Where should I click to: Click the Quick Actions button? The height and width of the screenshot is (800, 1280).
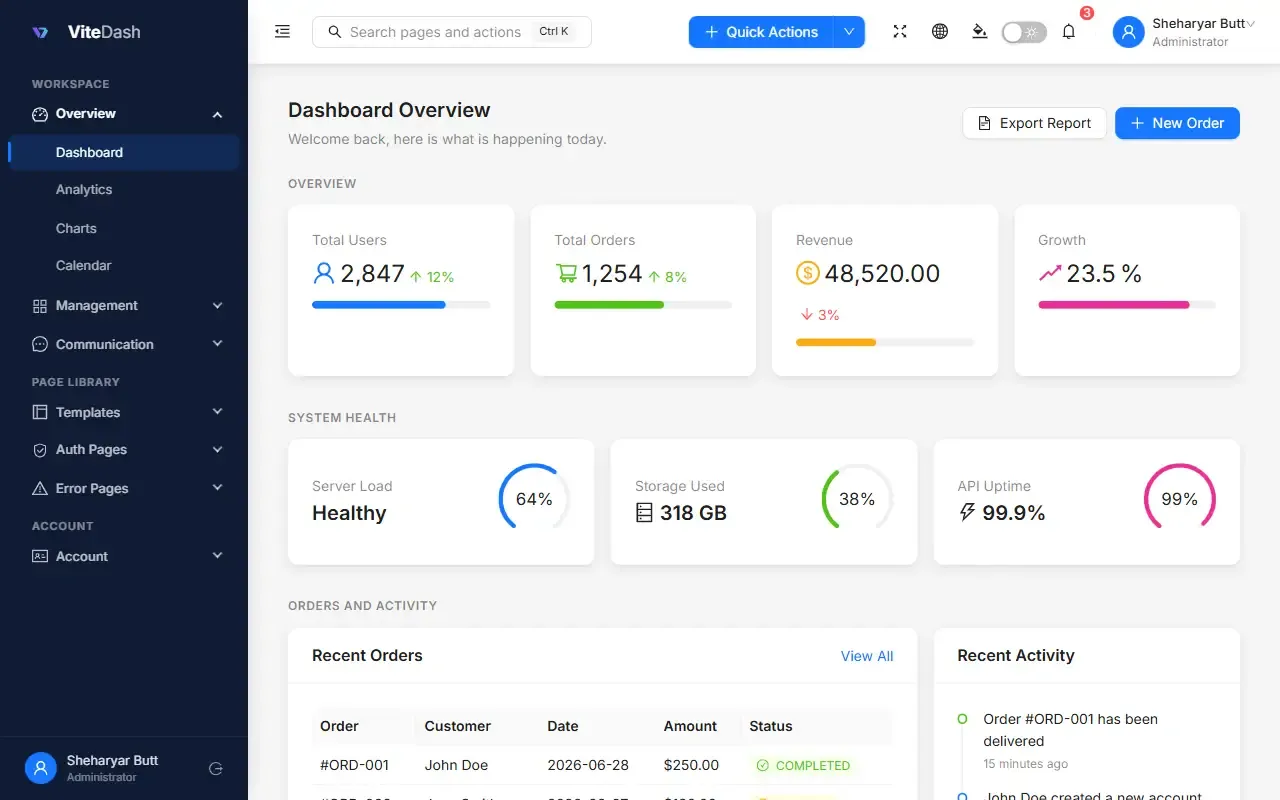pyautogui.click(x=761, y=32)
